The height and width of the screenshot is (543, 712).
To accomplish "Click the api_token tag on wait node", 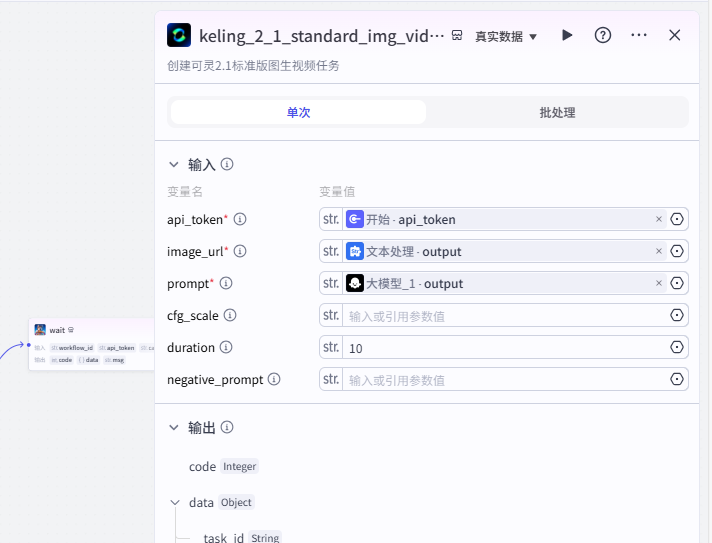I will pyautogui.click(x=117, y=348).
